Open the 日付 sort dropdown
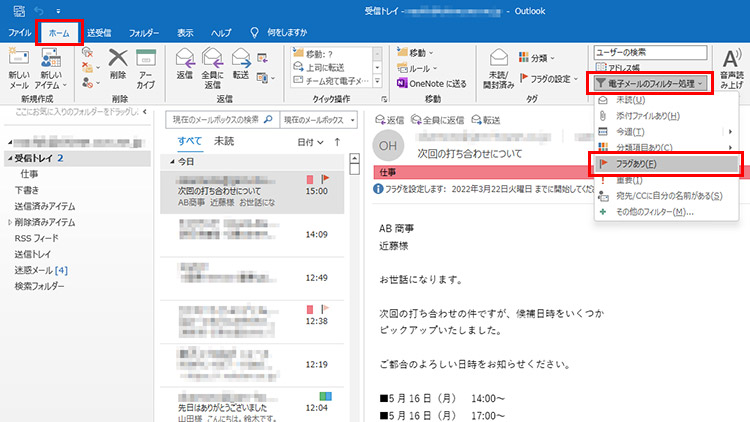Viewport: 750px width, 422px height. [x=312, y=143]
